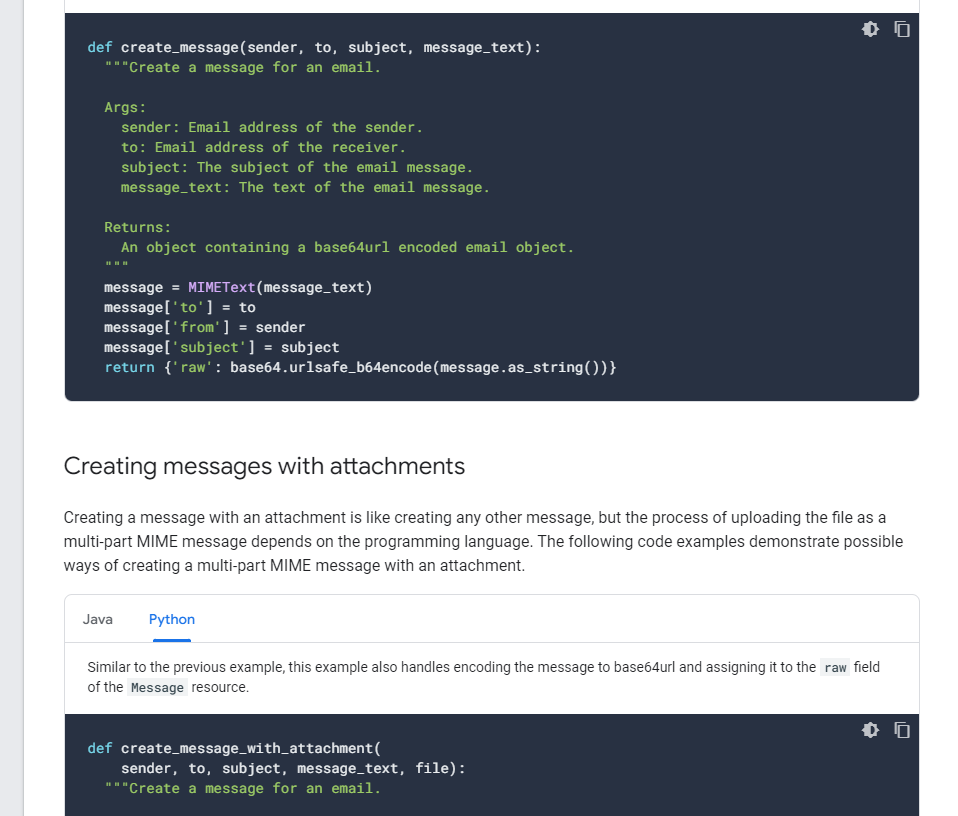This screenshot has height=816, width=958.
Task: Copy the create_message_with_attachment code snippet
Action: 902,730
